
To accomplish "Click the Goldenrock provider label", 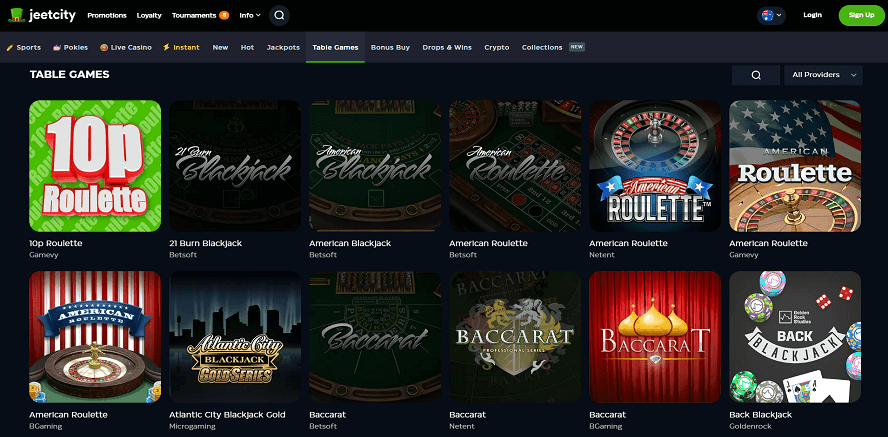I will point(748,426).
